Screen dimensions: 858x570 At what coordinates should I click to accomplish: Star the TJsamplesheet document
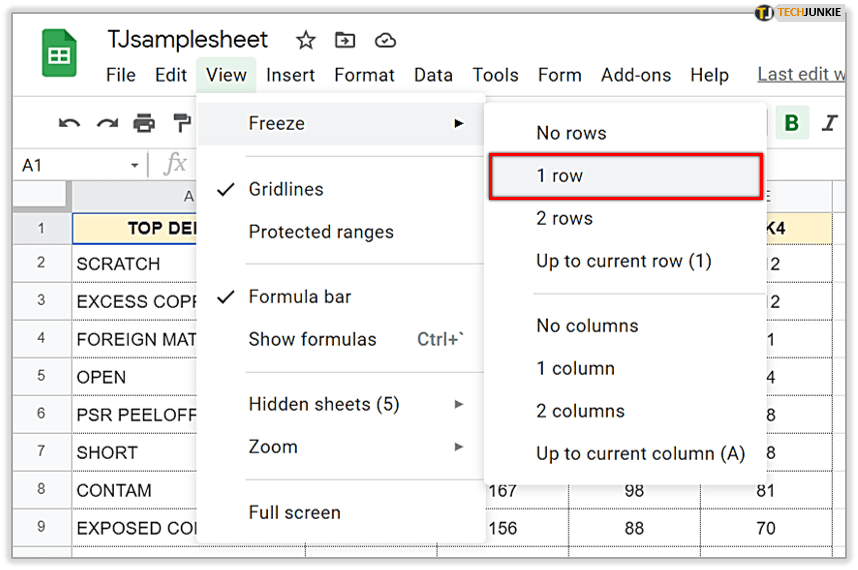pos(306,40)
